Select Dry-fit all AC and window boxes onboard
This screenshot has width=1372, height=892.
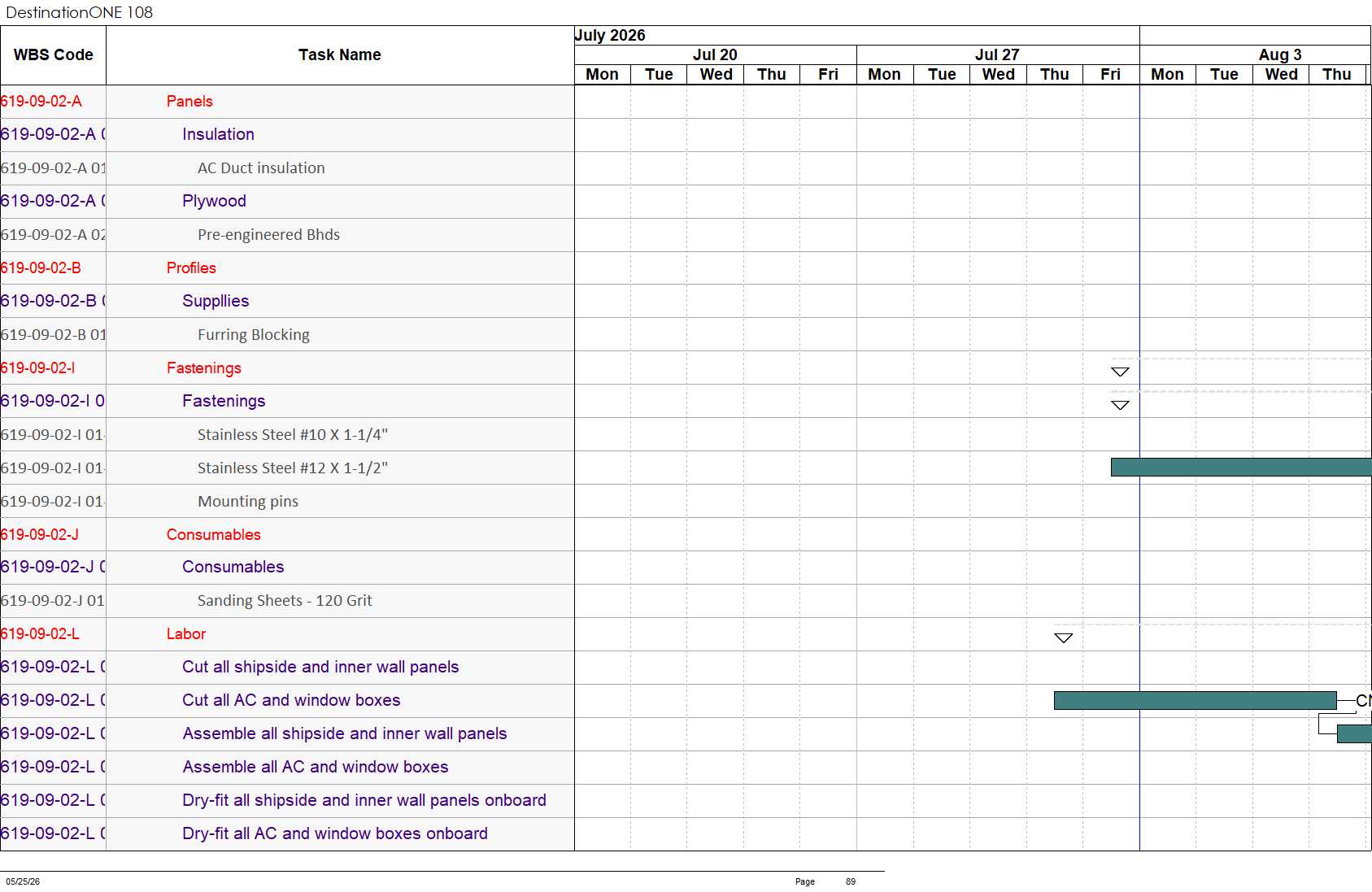click(x=335, y=833)
